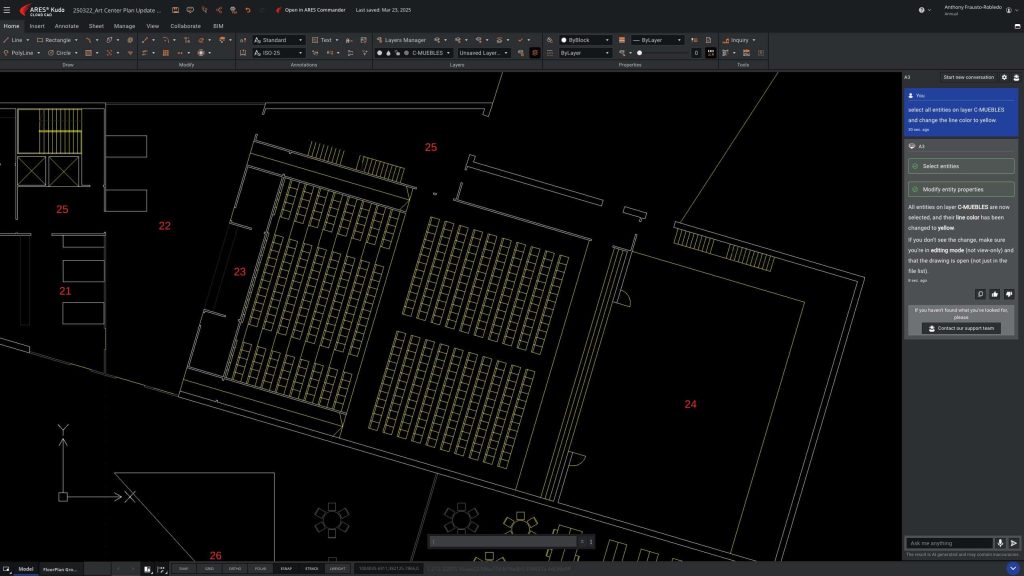Click the Save drawing icon in title bar
The height and width of the screenshot is (576, 1024).
[x=175, y=10]
